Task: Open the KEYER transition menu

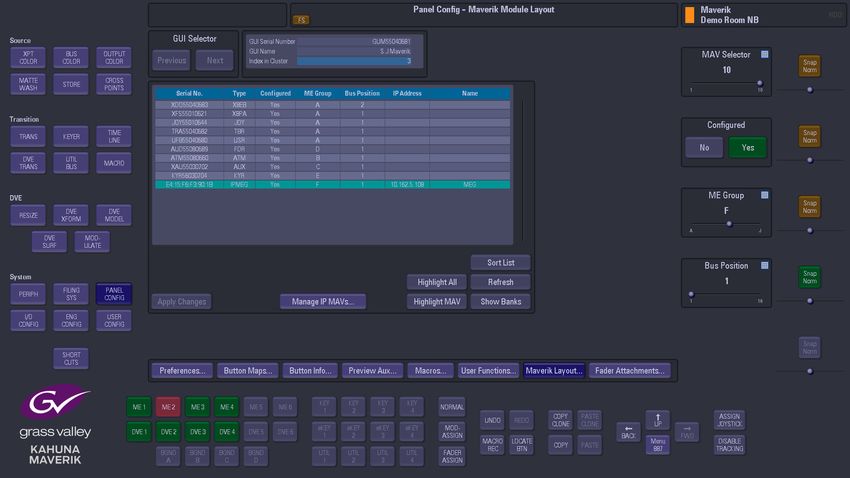Action: coord(71,137)
